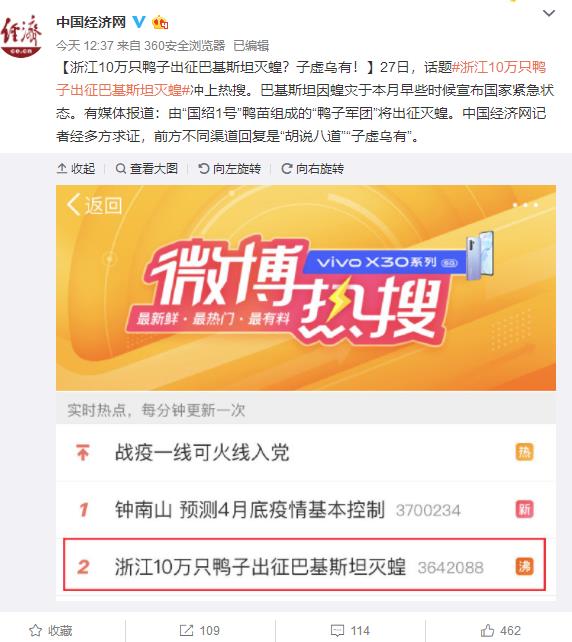Click three-dot menu in hot search banner
This screenshot has width=572, height=642.
525,205
